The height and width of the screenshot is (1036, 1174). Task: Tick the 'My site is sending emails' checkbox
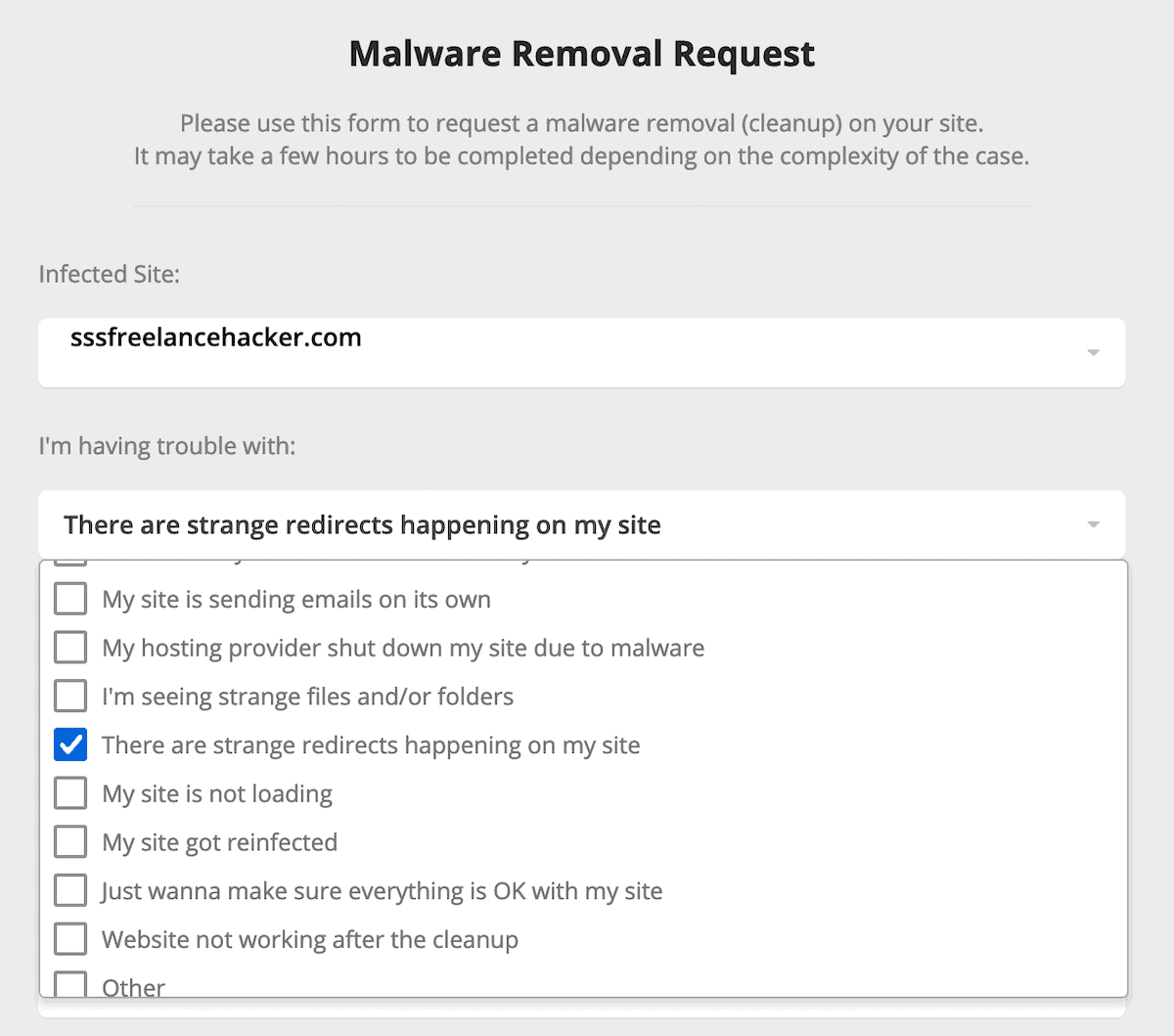[70, 599]
